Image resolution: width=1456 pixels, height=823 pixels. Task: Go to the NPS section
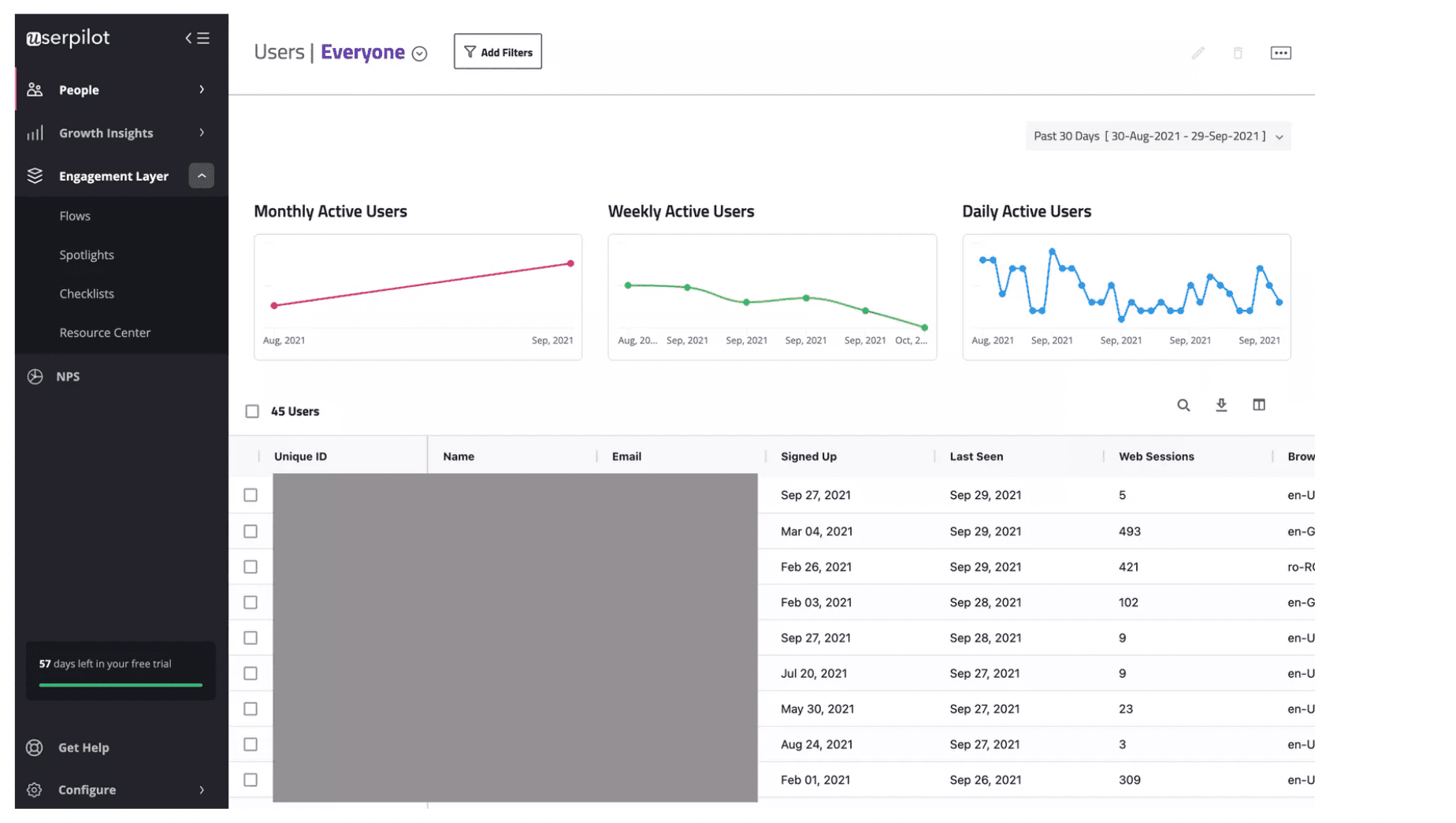click(68, 377)
